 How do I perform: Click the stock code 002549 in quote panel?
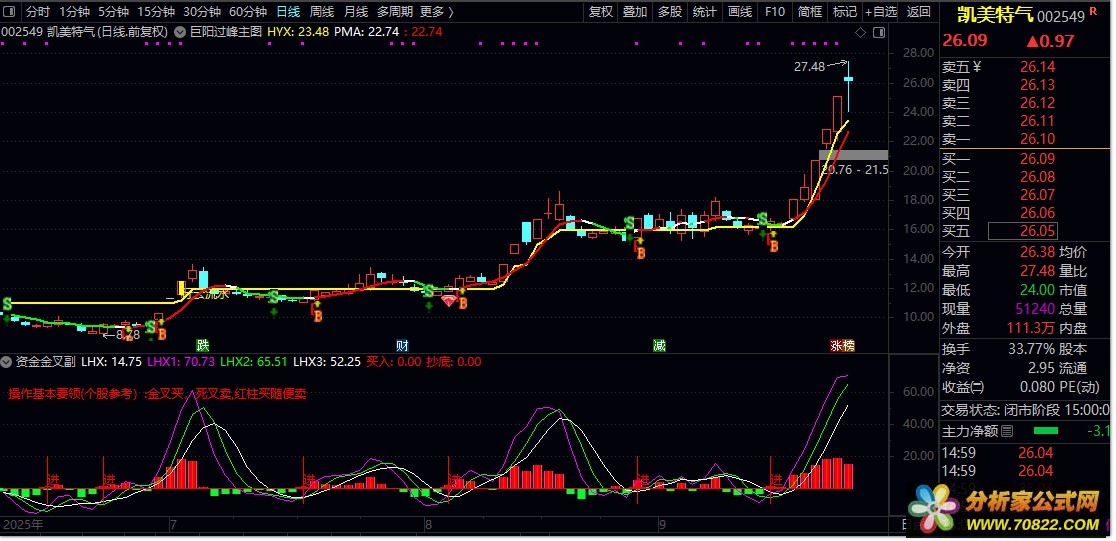coord(1060,16)
